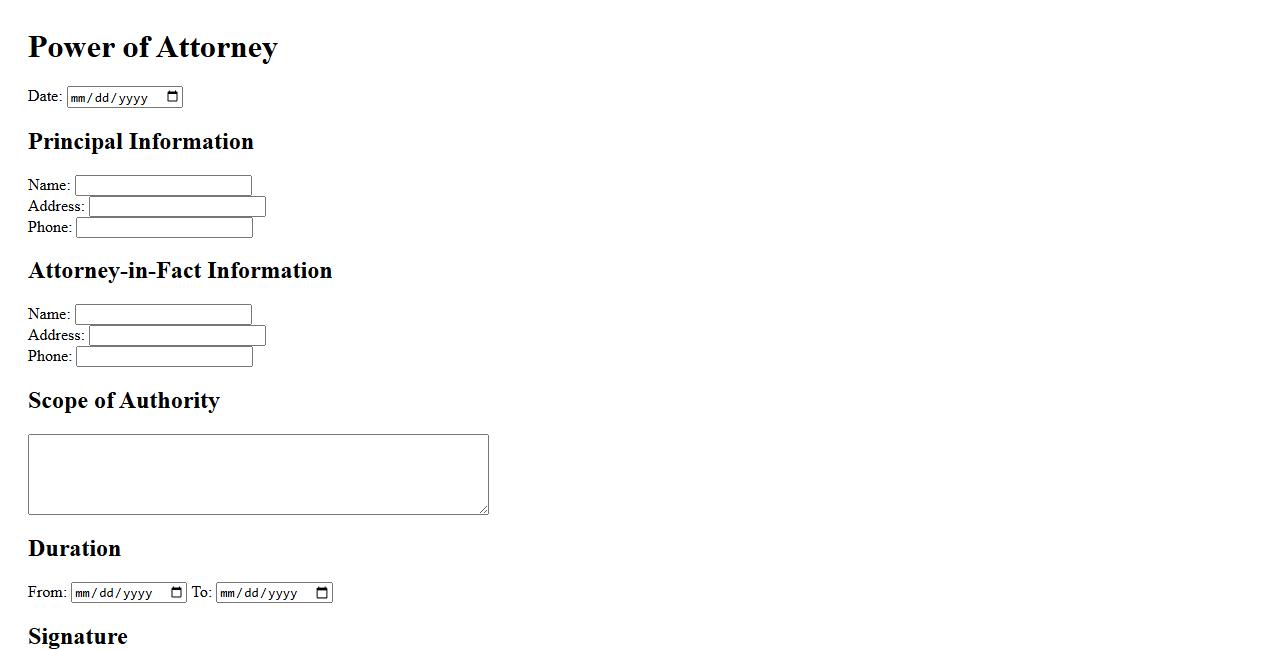Image resolution: width=1278 pixels, height=650 pixels.
Task: Select month segment of To date
Action: pyautogui.click(x=228, y=594)
